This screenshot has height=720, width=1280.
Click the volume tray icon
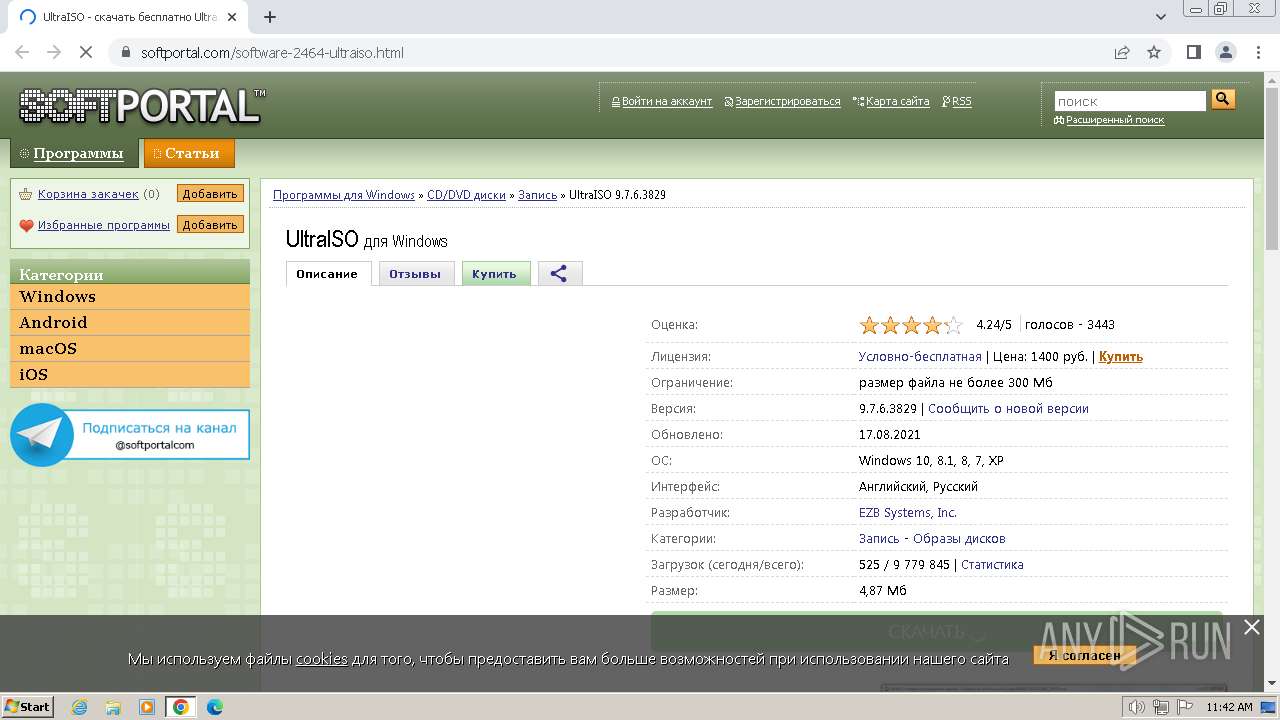point(1138,707)
